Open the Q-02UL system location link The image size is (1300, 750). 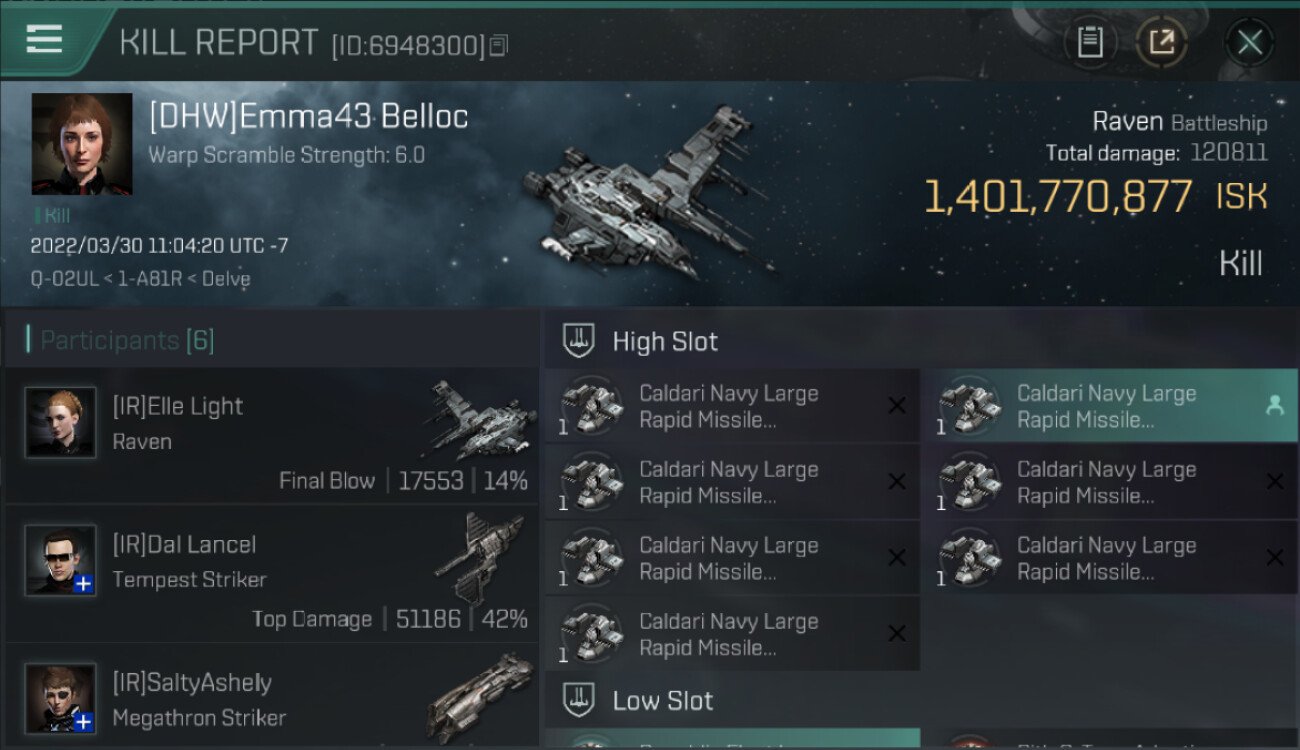(x=59, y=278)
